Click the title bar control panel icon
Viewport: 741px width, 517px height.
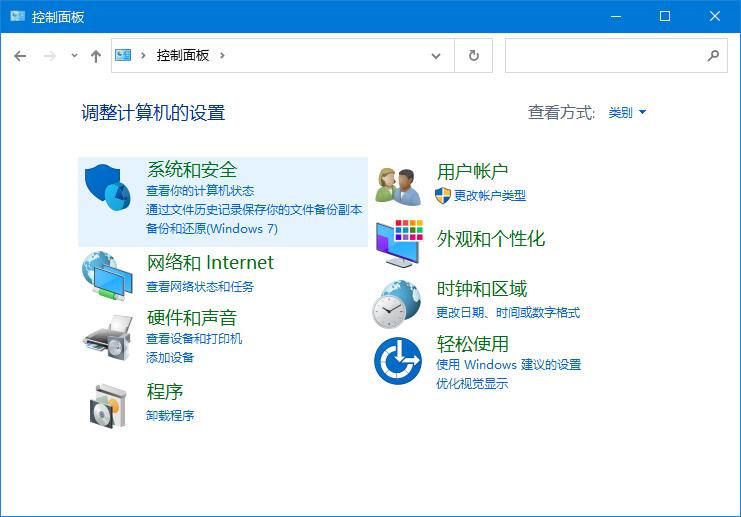tap(17, 17)
